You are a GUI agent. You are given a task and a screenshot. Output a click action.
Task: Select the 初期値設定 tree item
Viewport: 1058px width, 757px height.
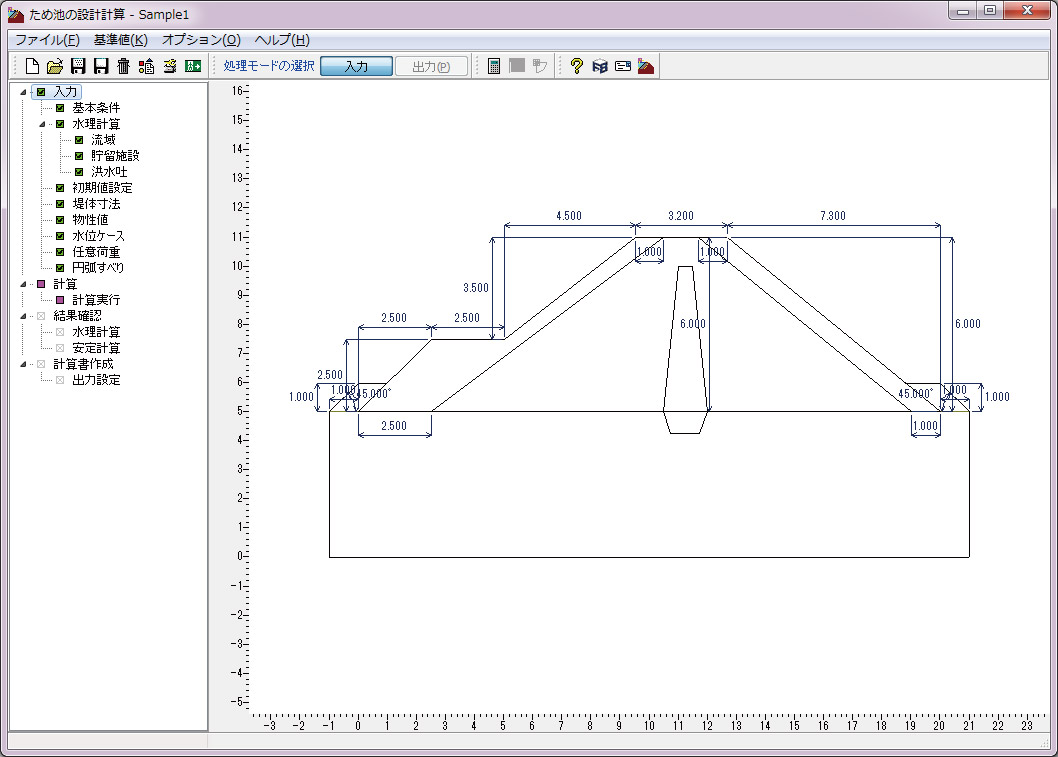(102, 188)
